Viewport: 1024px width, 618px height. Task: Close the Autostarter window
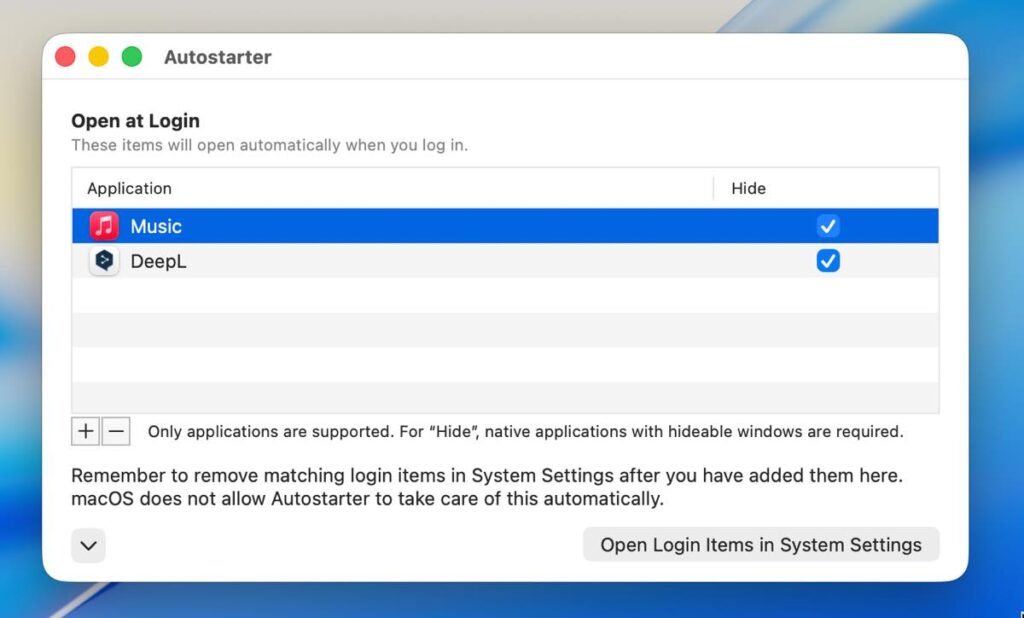(65, 57)
